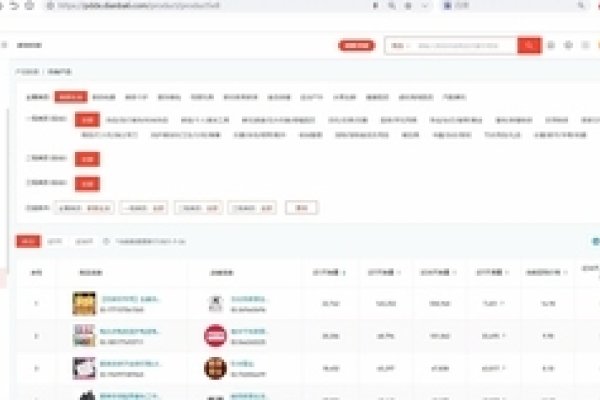The width and height of the screenshot is (600, 400).
Task: Click the first selected-filter chip in condition row
Action: click(x=84, y=208)
